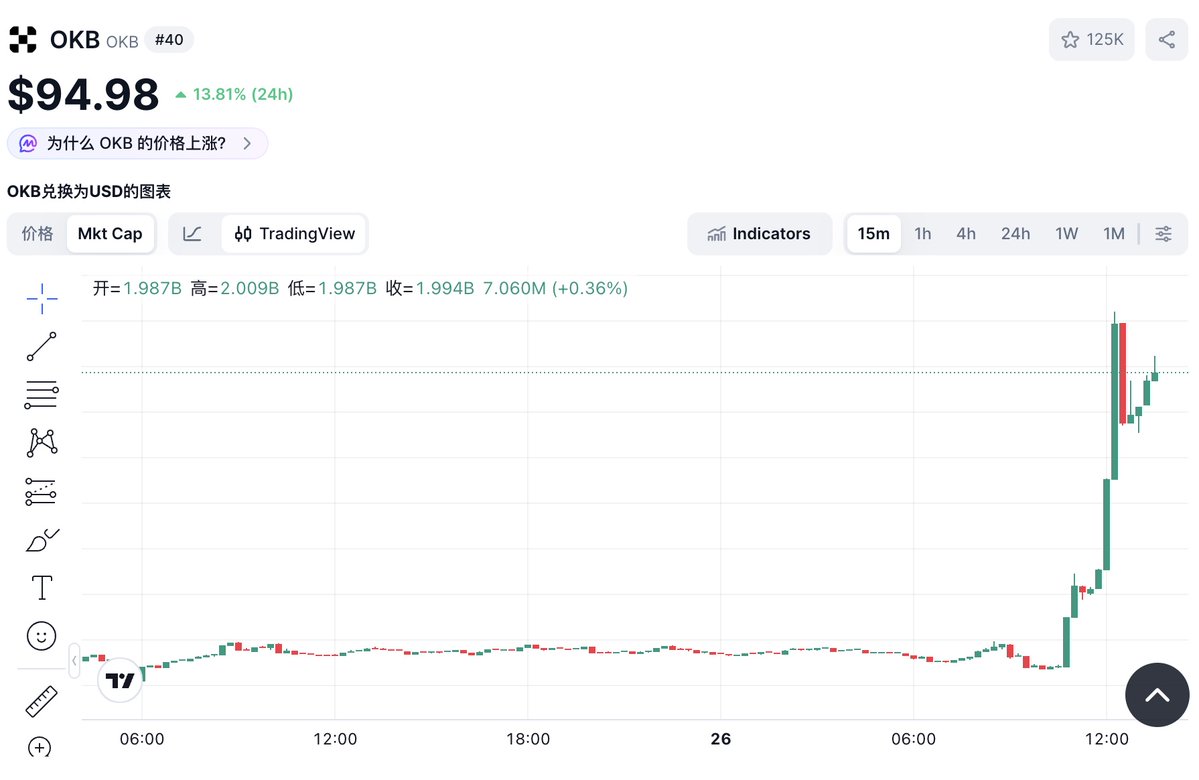Click the $94.98 price text
The height and width of the screenshot is (780, 1199).
point(83,95)
